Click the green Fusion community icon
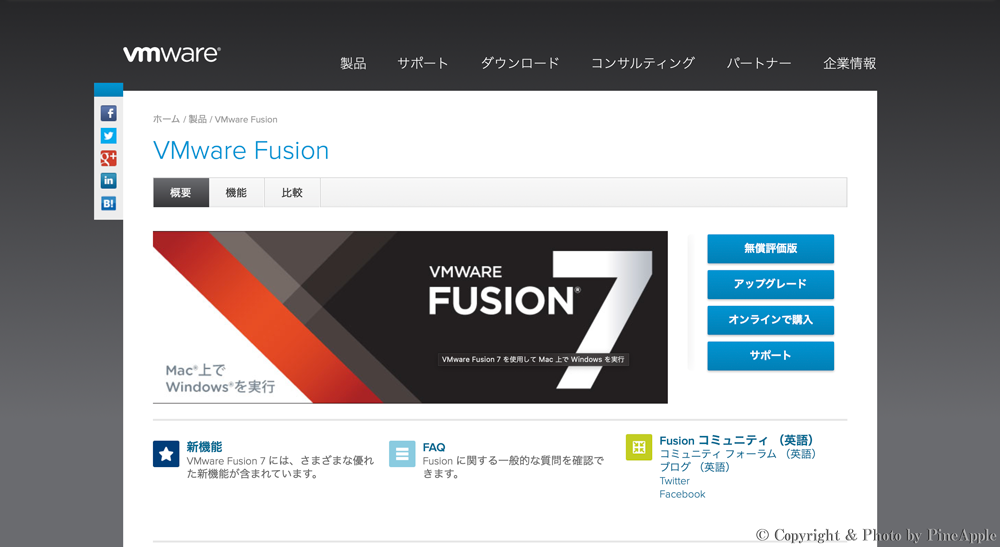 click(638, 447)
